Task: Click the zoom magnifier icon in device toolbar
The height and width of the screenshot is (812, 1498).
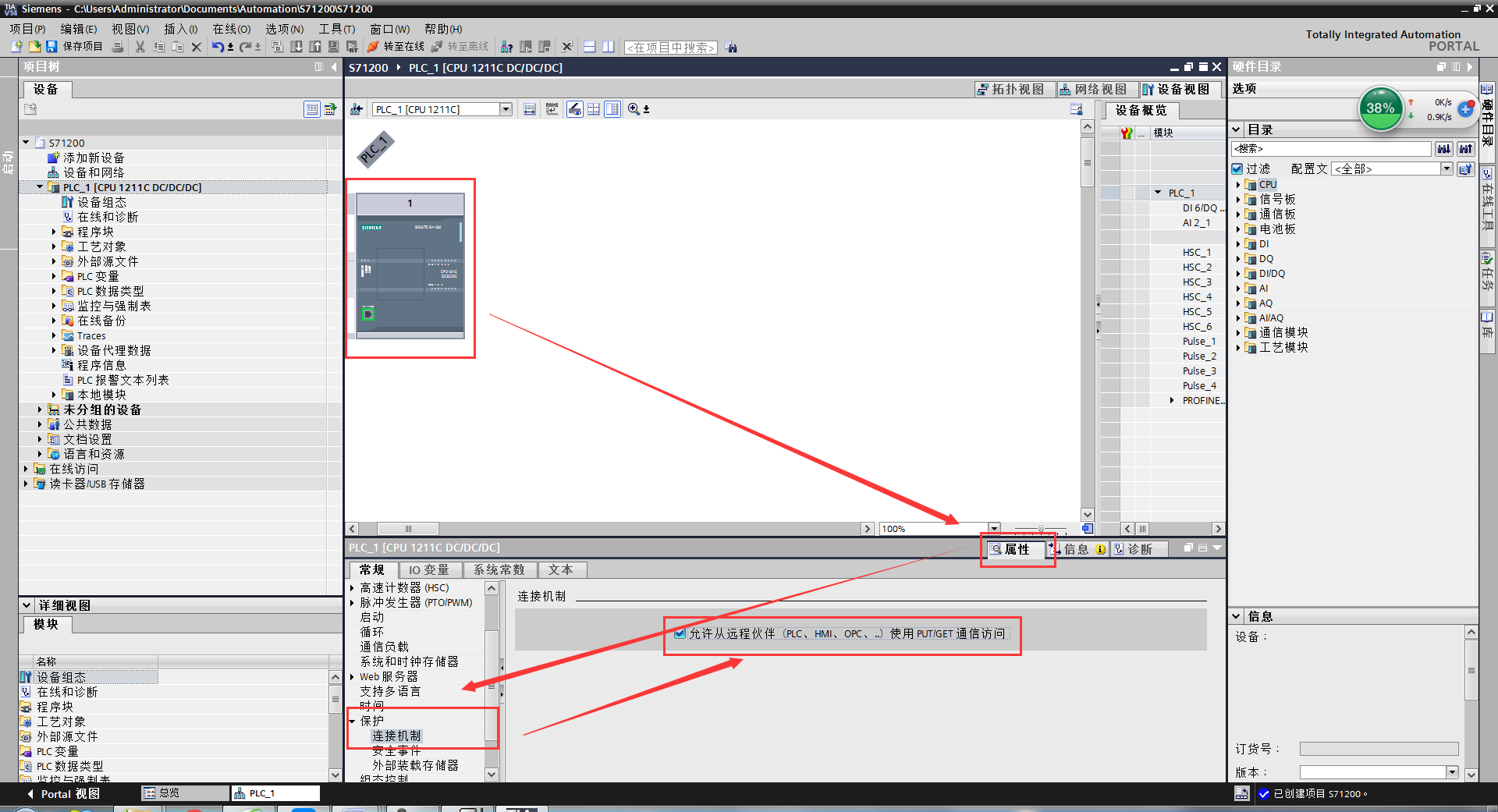Action: click(x=634, y=109)
